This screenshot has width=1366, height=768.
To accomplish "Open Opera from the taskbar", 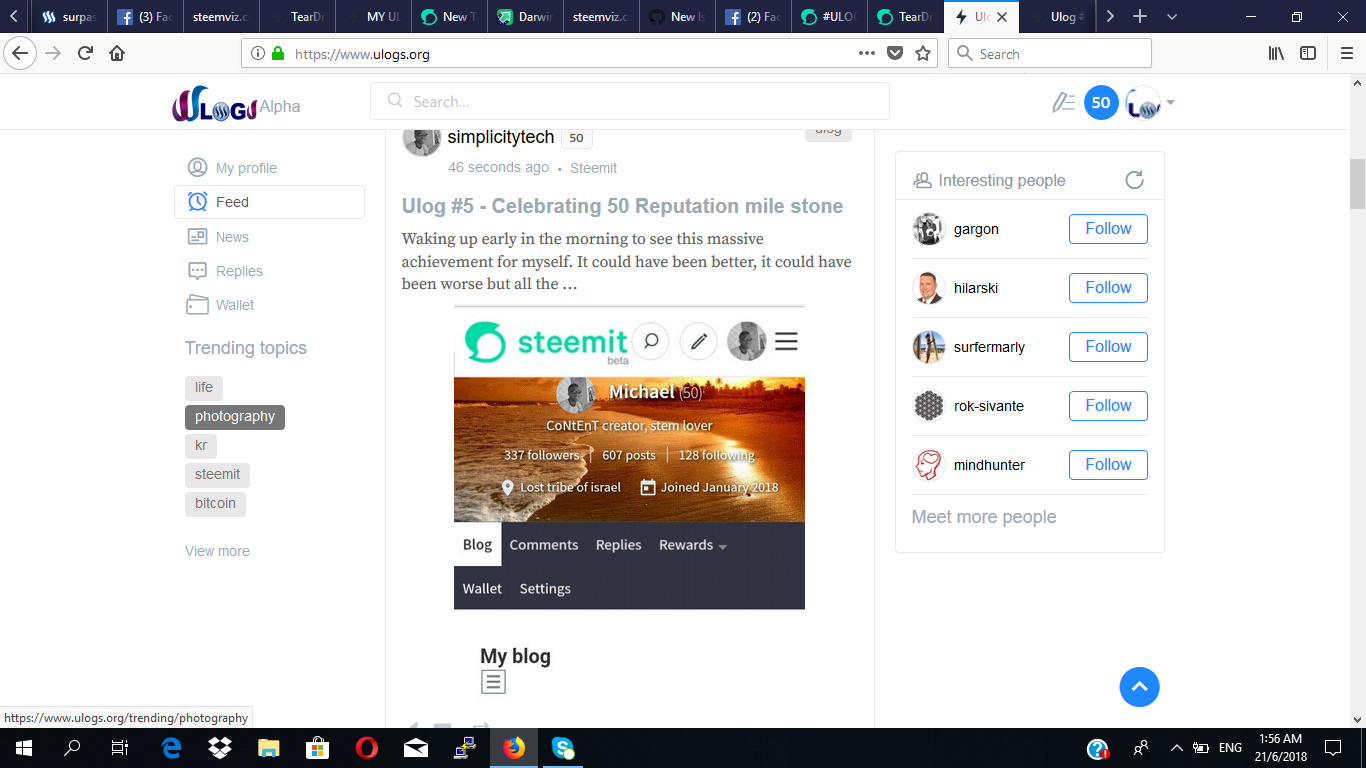I will click(x=366, y=748).
